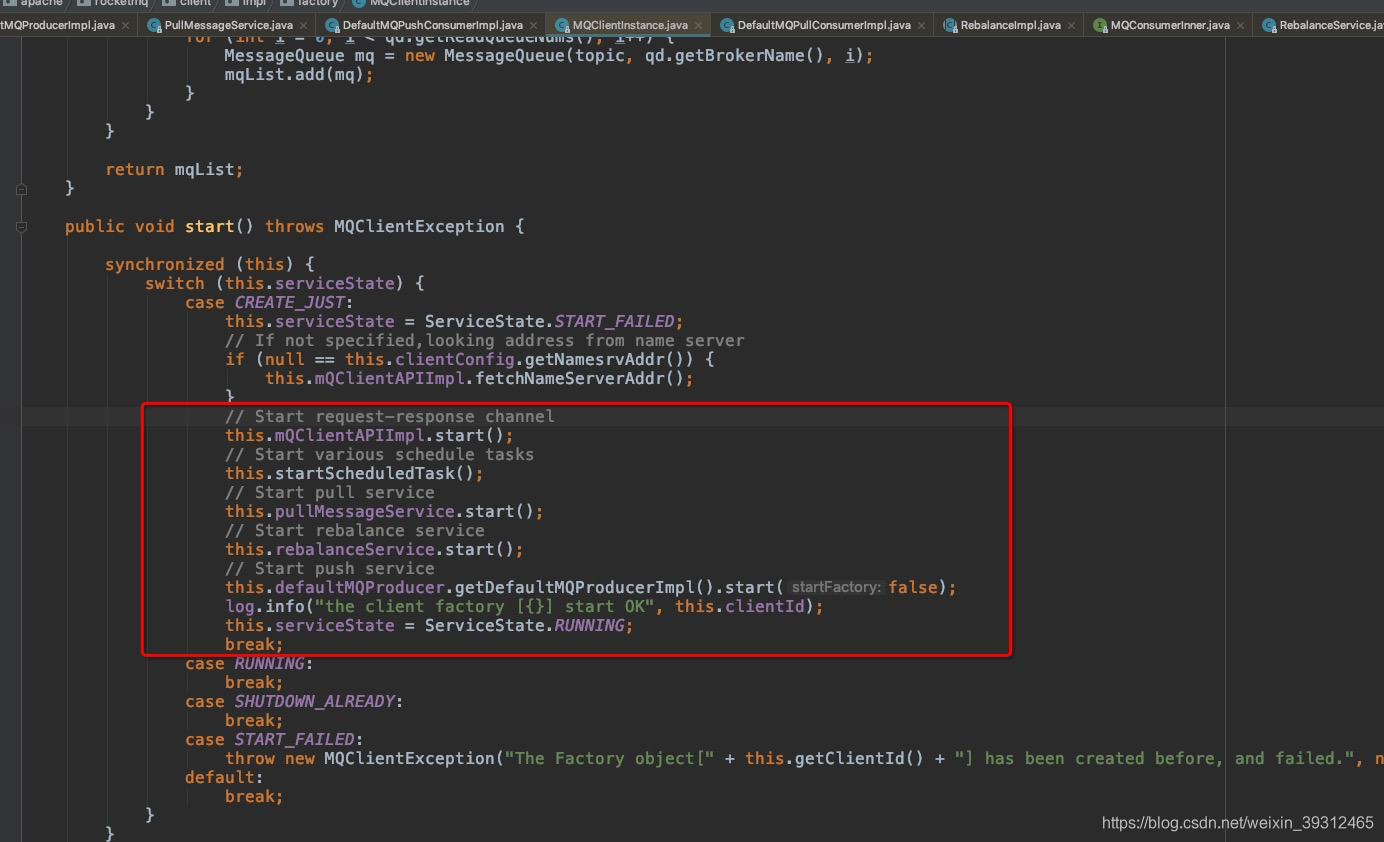The height and width of the screenshot is (842, 1384).
Task: Click the 'Start push service' comment
Action: (329, 569)
